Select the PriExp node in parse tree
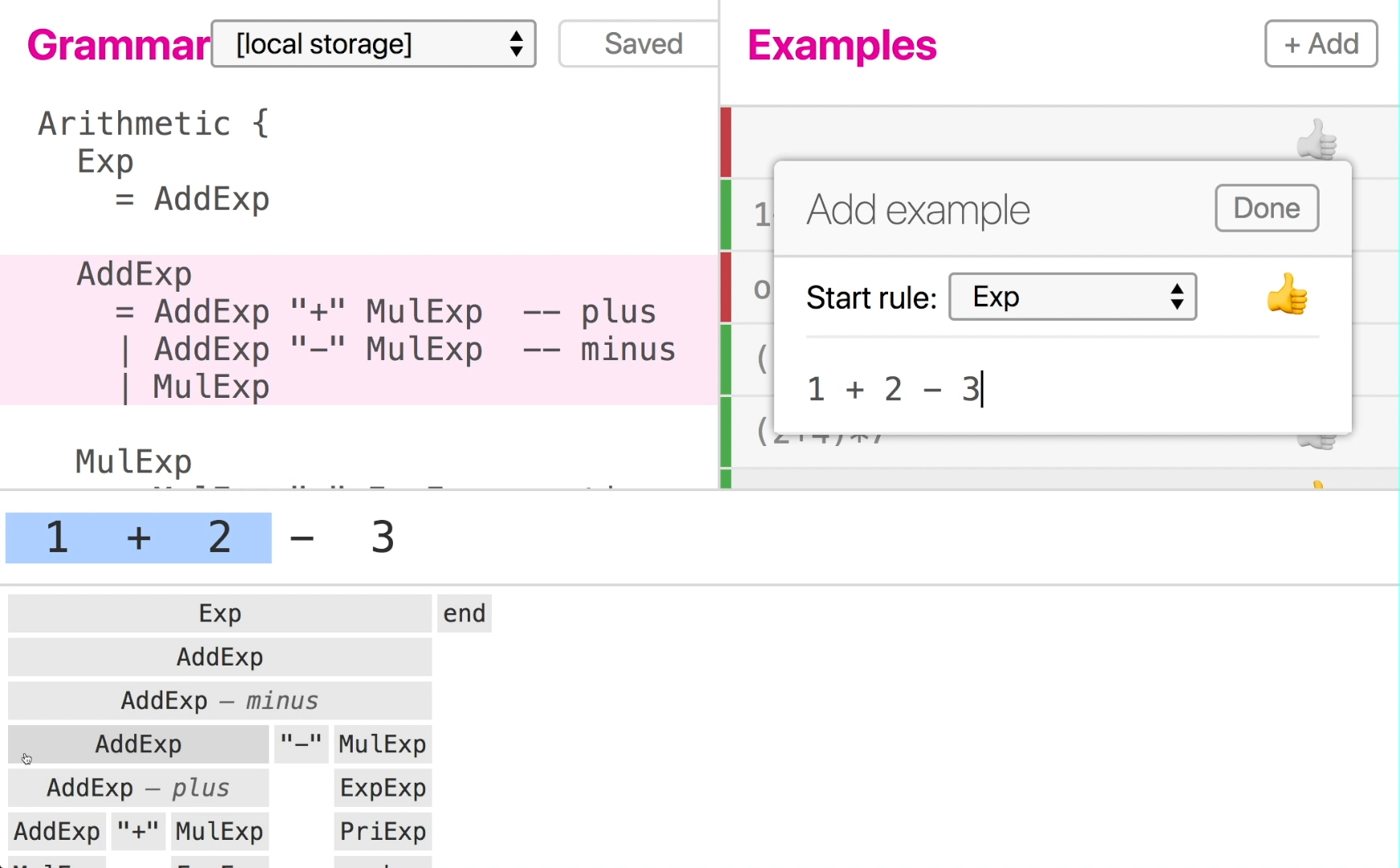 click(x=383, y=831)
